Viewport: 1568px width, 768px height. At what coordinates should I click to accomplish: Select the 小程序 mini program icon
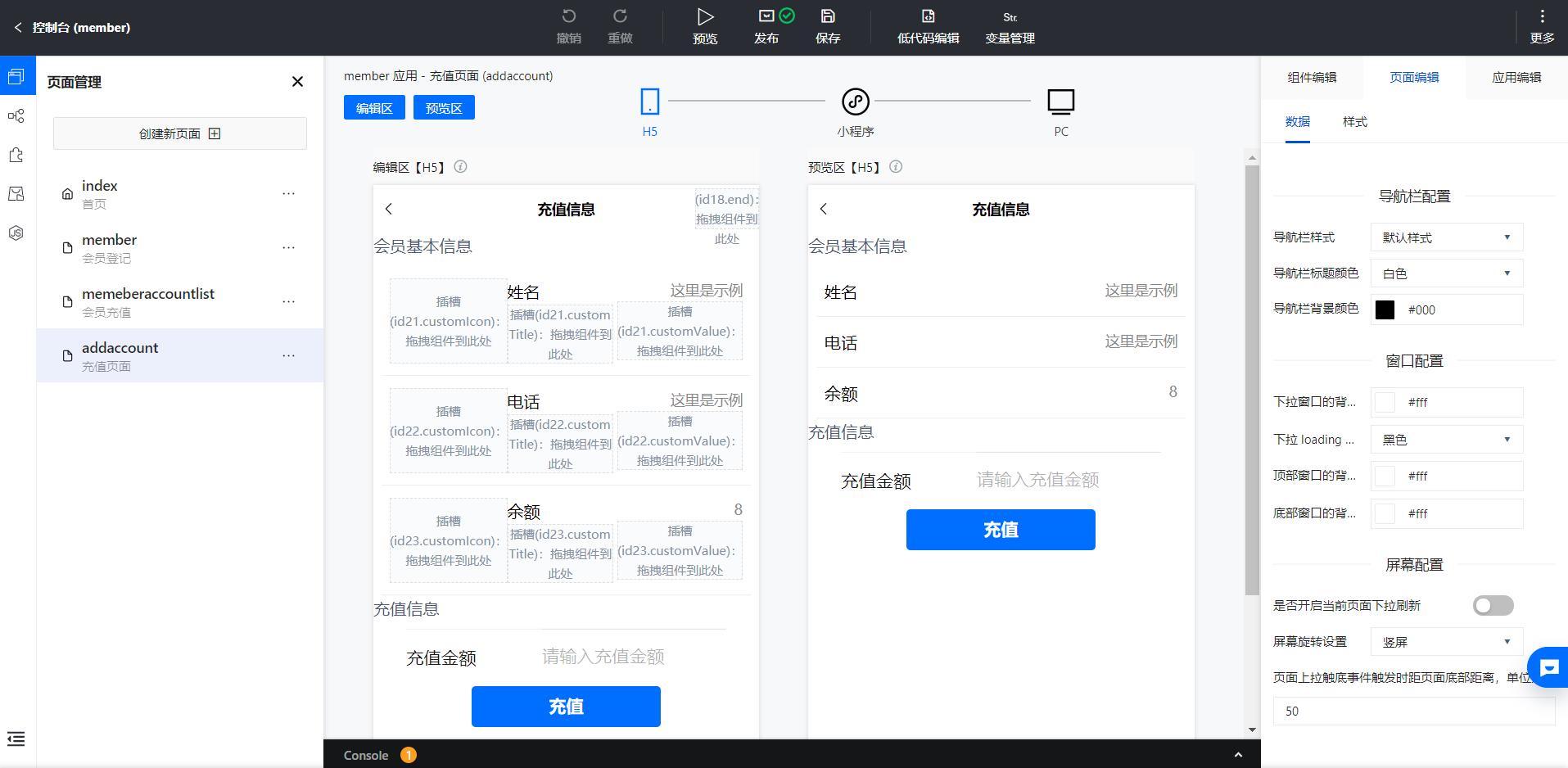(856, 102)
